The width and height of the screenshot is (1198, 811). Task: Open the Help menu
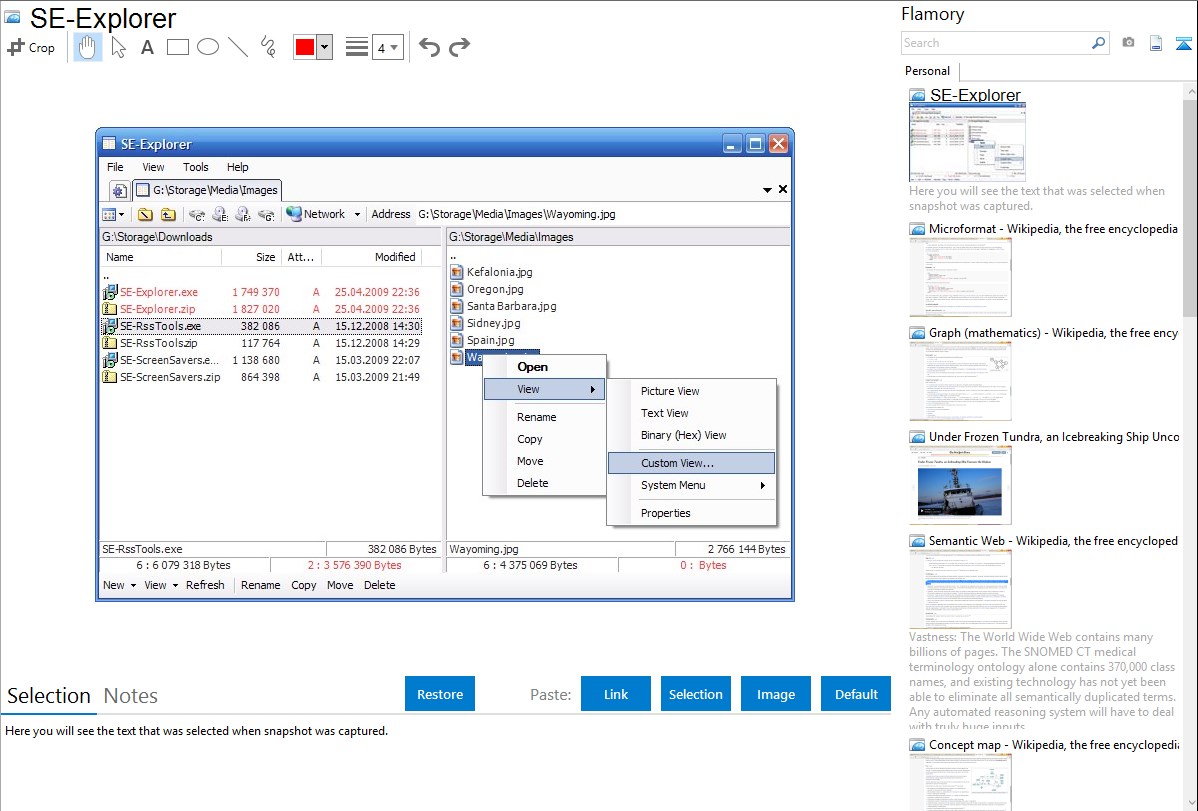click(238, 167)
